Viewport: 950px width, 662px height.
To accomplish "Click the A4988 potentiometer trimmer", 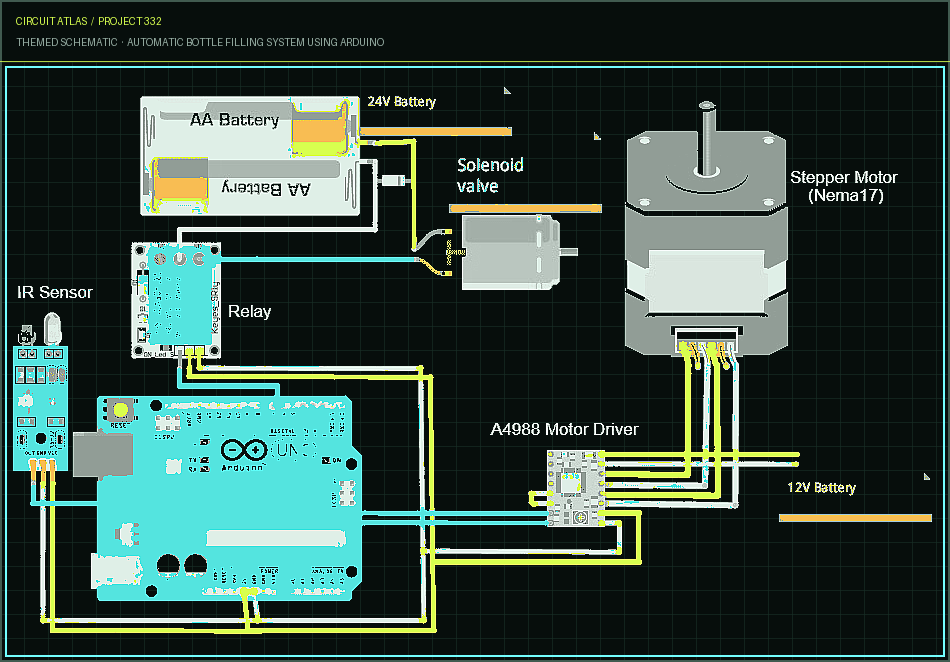I will point(580,516).
